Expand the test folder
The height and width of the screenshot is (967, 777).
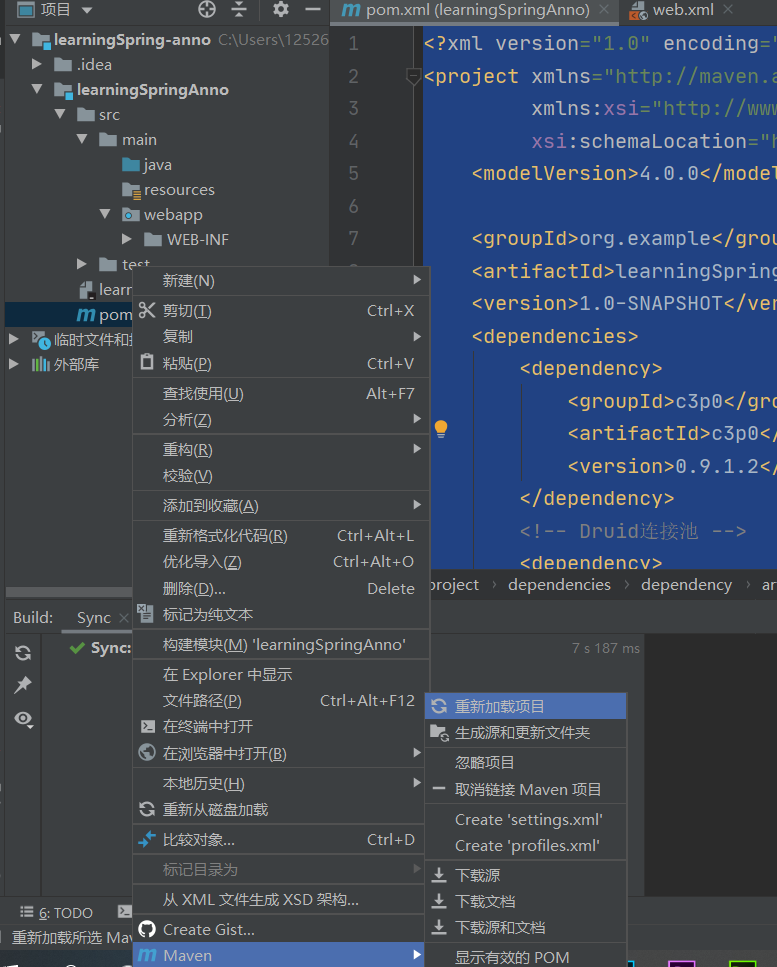click(x=81, y=264)
